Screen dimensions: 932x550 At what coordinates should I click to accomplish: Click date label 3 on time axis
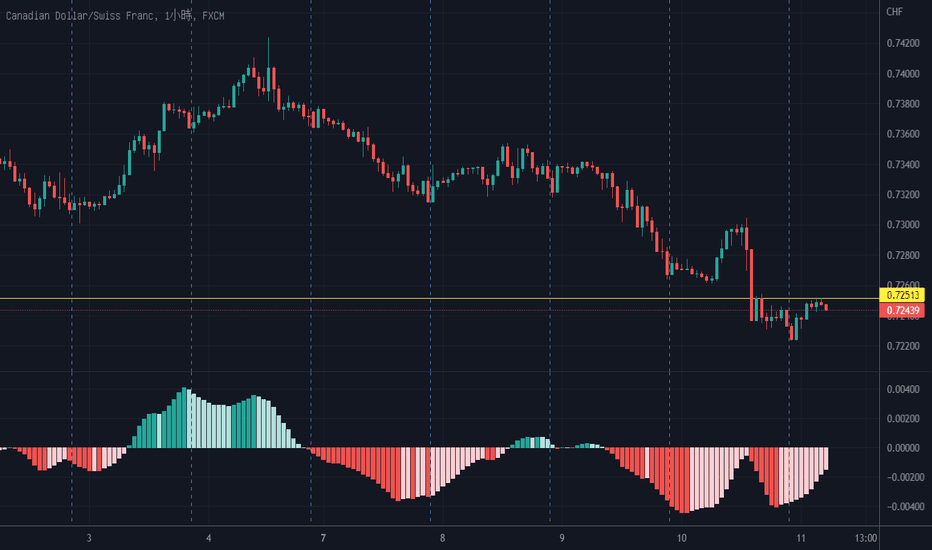point(89,538)
